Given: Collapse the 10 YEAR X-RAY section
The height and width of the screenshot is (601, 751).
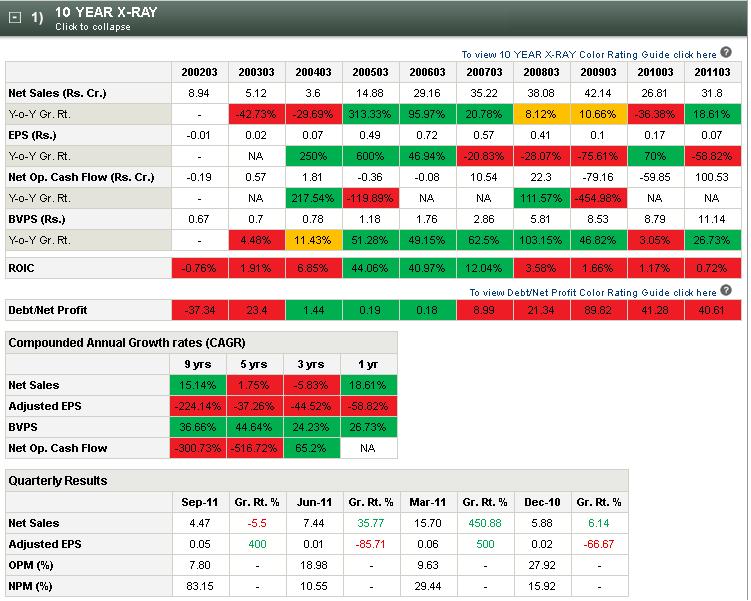Looking at the screenshot, I should point(15,18).
